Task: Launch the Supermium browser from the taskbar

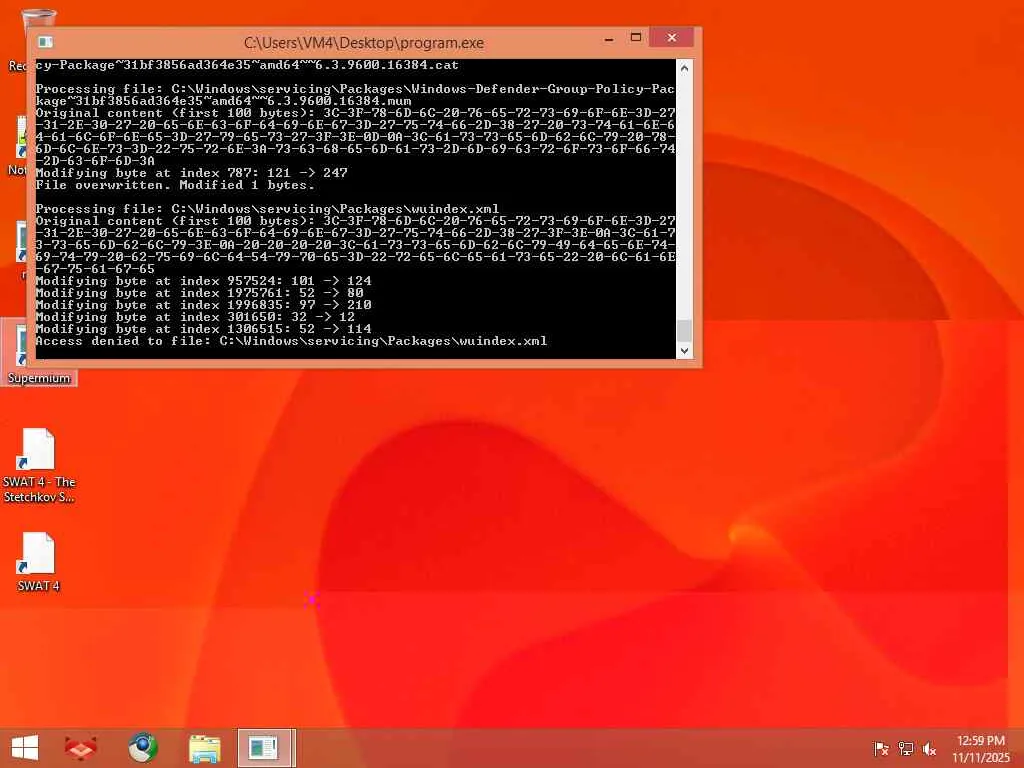Action: click(x=142, y=748)
